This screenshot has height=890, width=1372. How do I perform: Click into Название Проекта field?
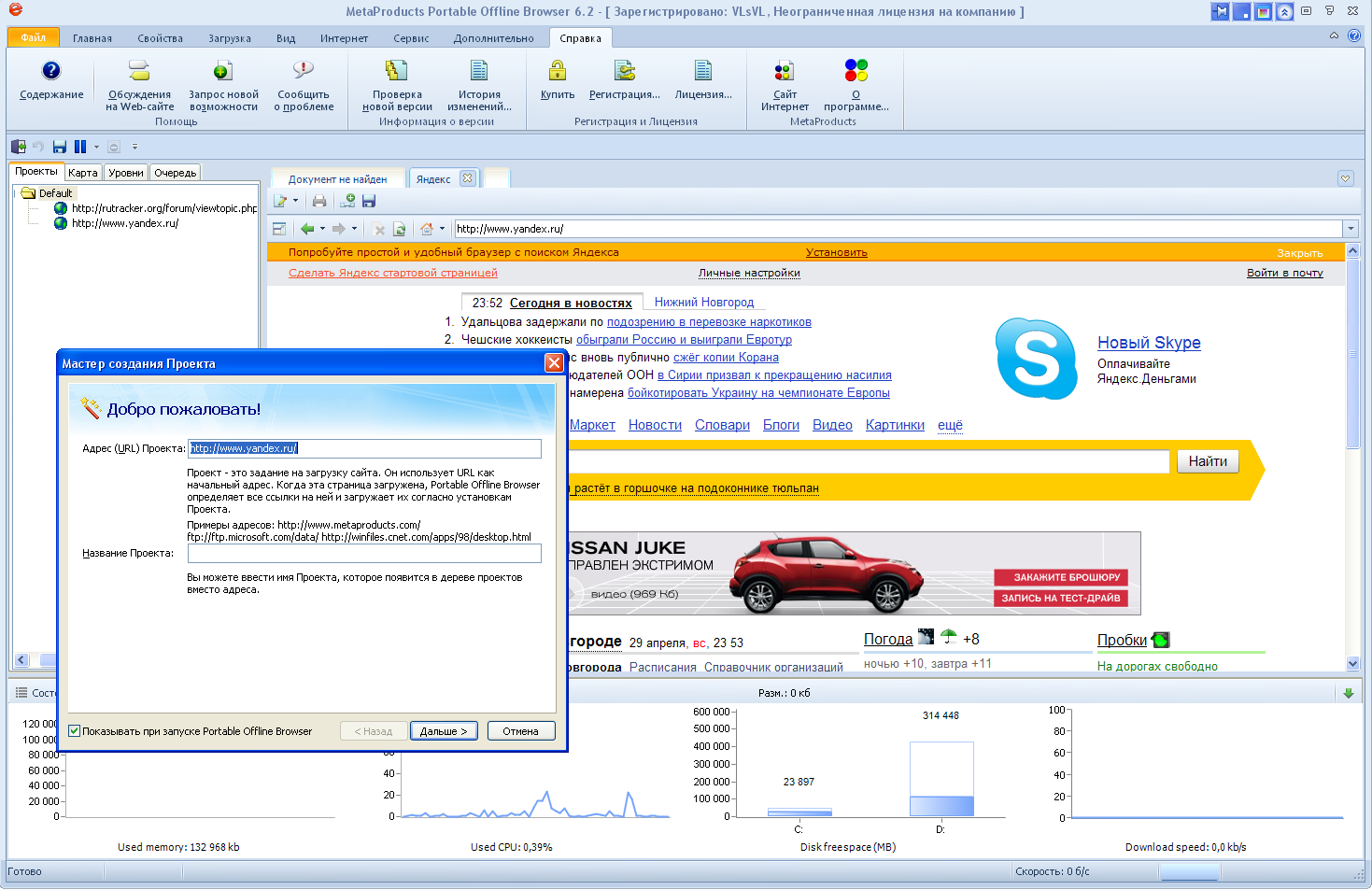pos(365,554)
